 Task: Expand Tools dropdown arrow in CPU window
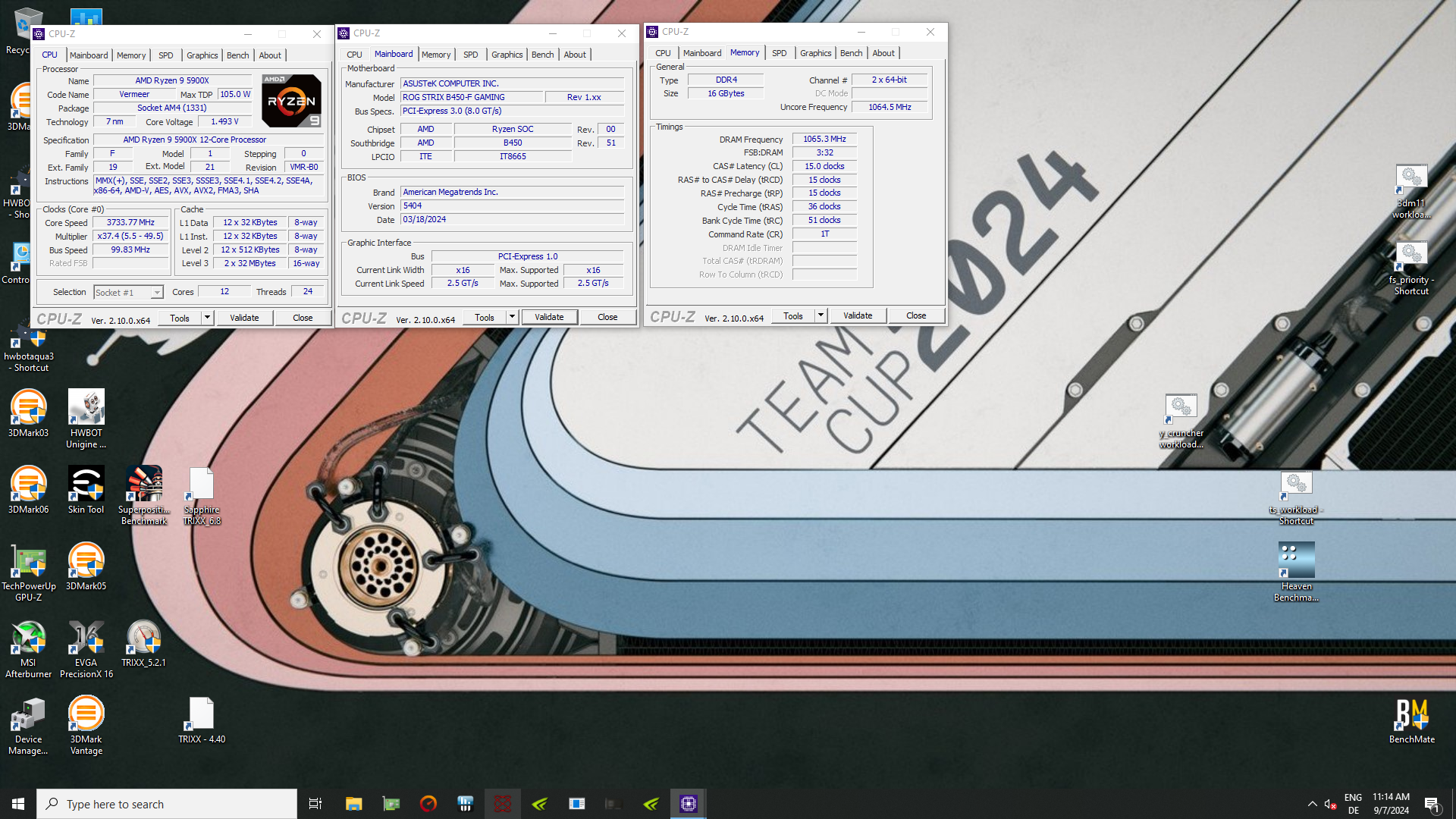click(x=207, y=318)
